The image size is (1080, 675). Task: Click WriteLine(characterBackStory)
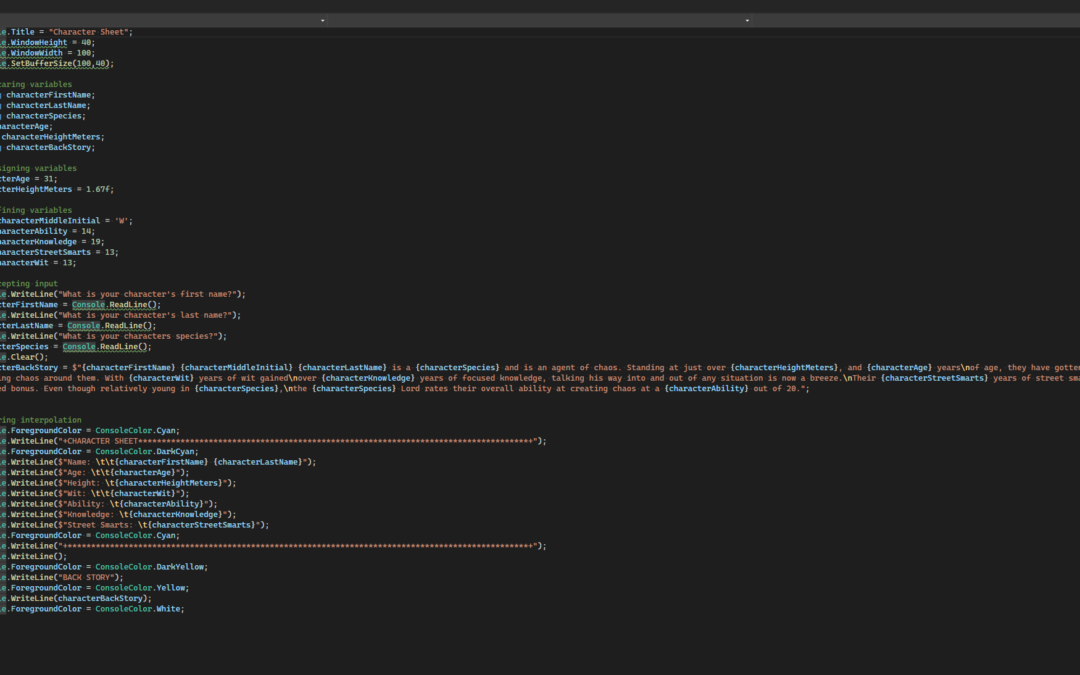tap(79, 598)
